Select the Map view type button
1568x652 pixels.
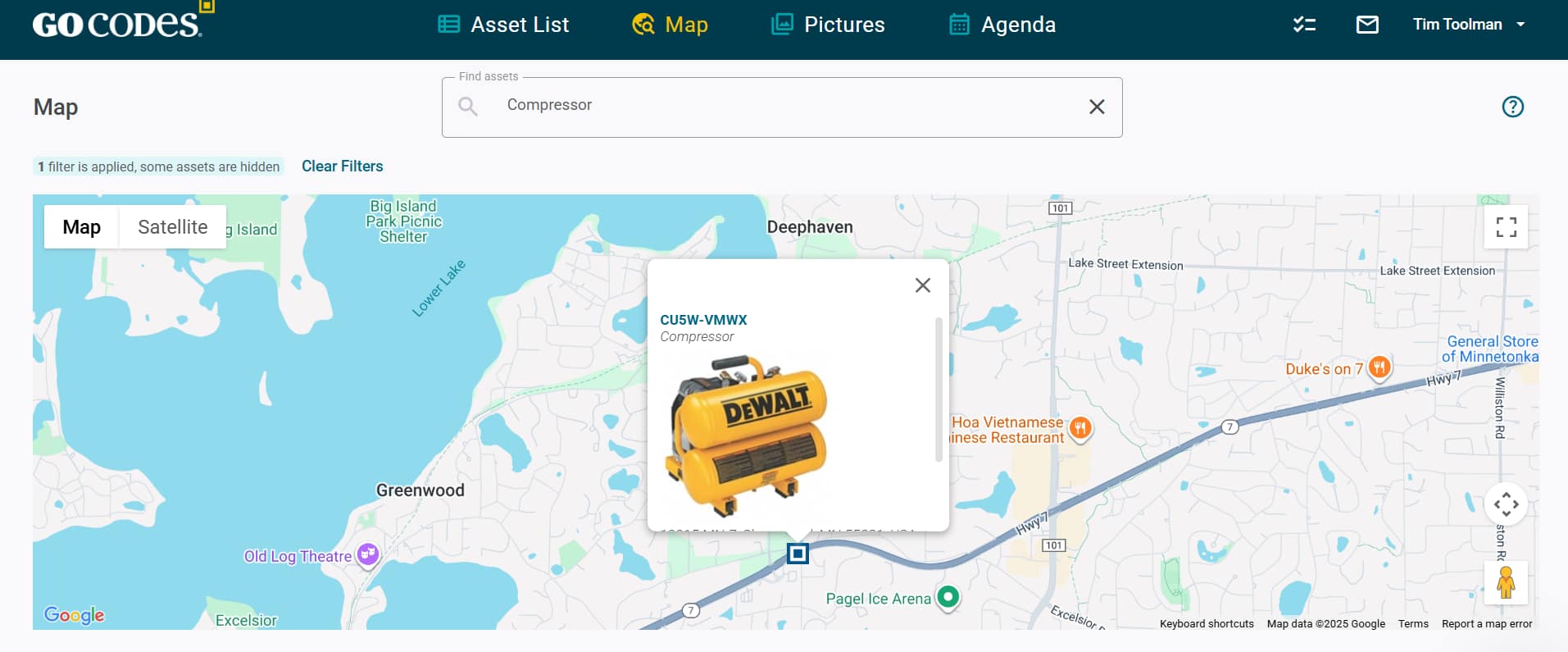(82, 227)
